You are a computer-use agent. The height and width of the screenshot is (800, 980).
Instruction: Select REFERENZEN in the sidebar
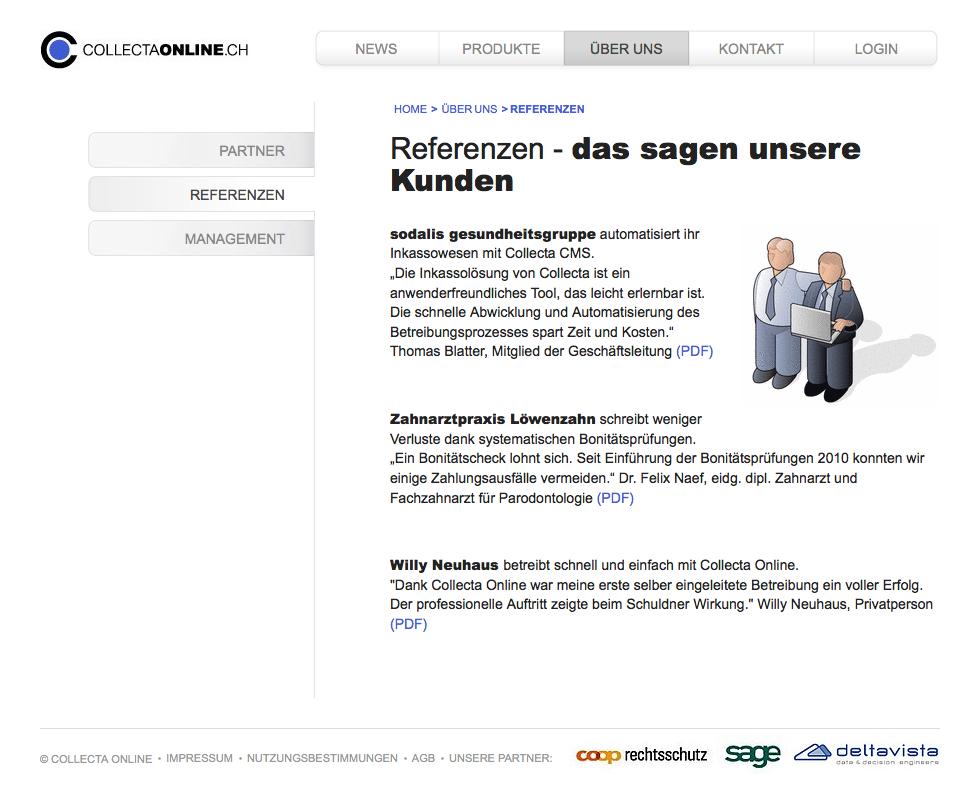(x=201, y=194)
